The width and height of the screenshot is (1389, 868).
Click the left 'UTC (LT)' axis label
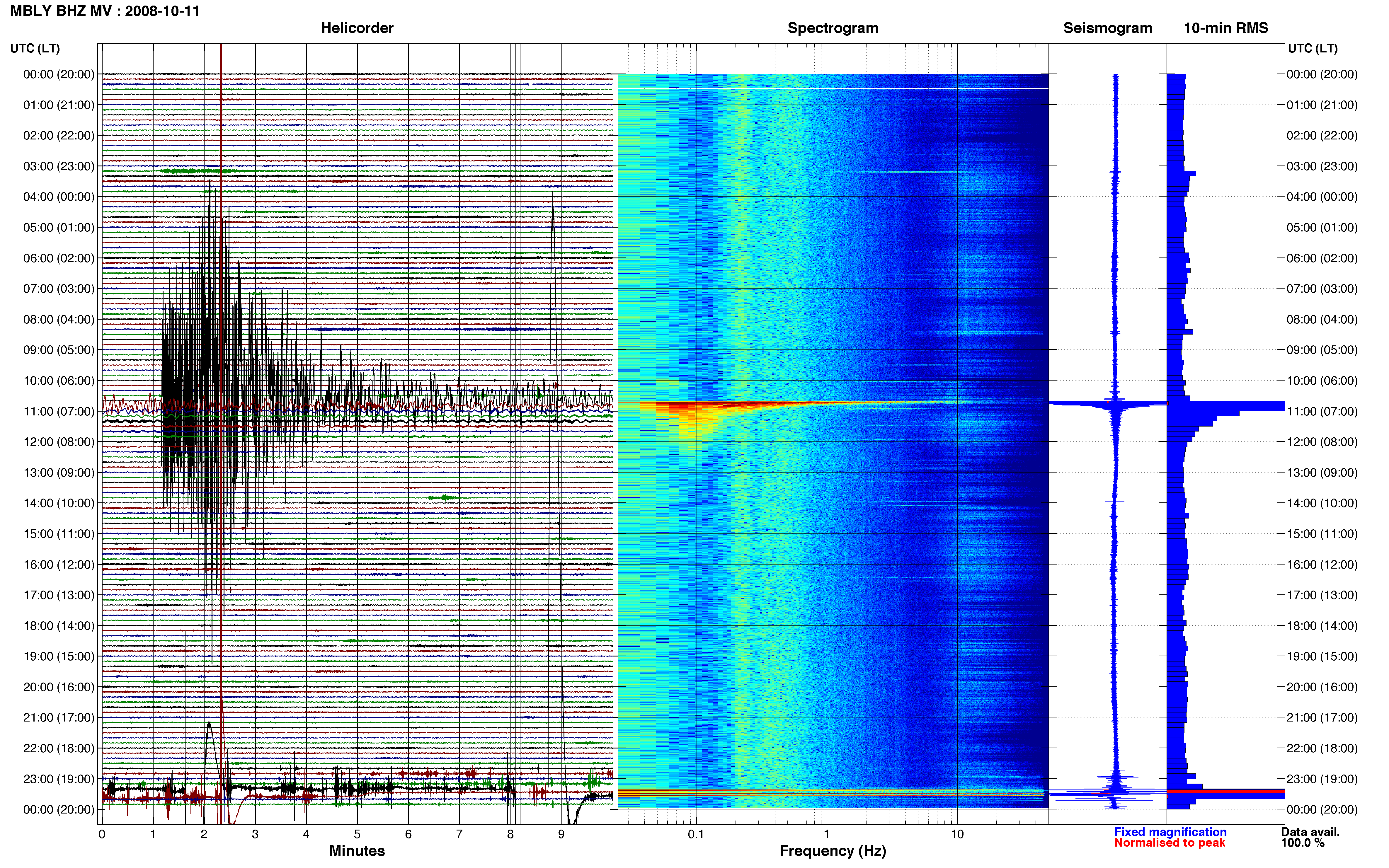click(35, 48)
